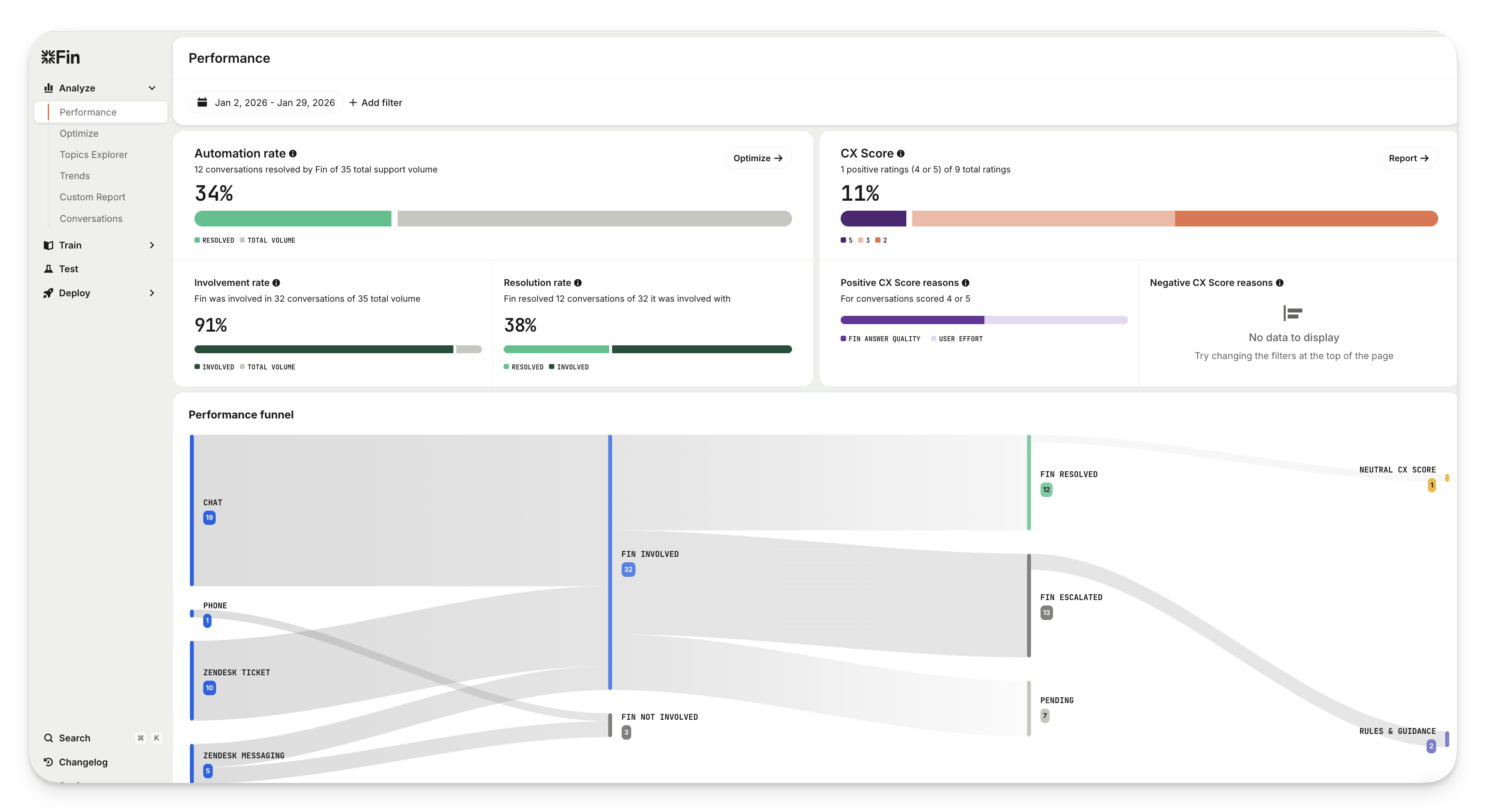The height and width of the screenshot is (812, 1486).
Task: Click the Test flask icon in sidebar
Action: click(x=49, y=269)
